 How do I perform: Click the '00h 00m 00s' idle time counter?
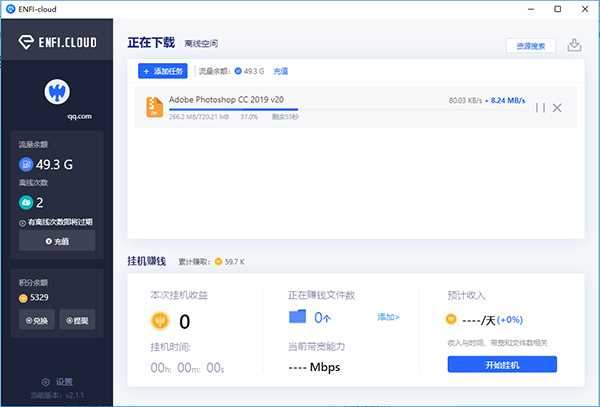click(187, 368)
